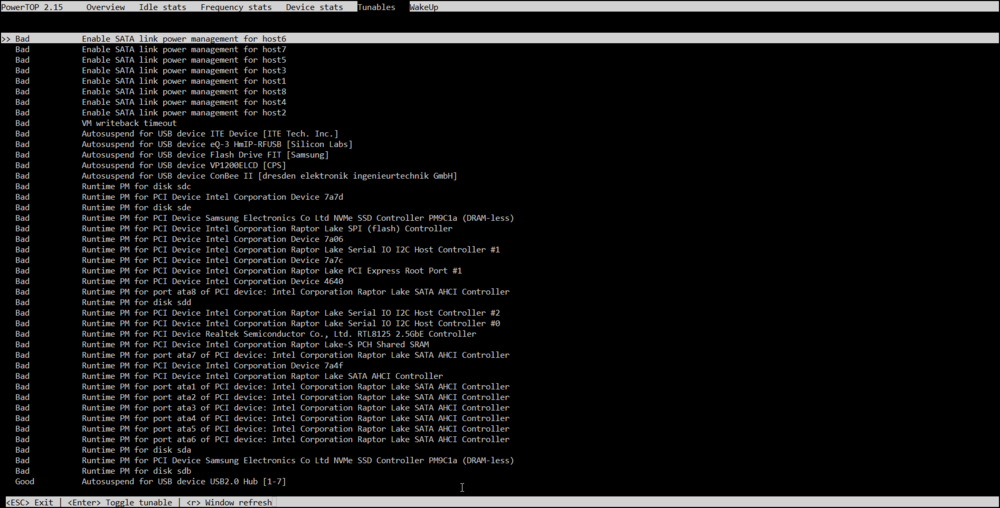
Task: Click the PowerTOP 2.15 title text
Action: [x=32, y=7]
